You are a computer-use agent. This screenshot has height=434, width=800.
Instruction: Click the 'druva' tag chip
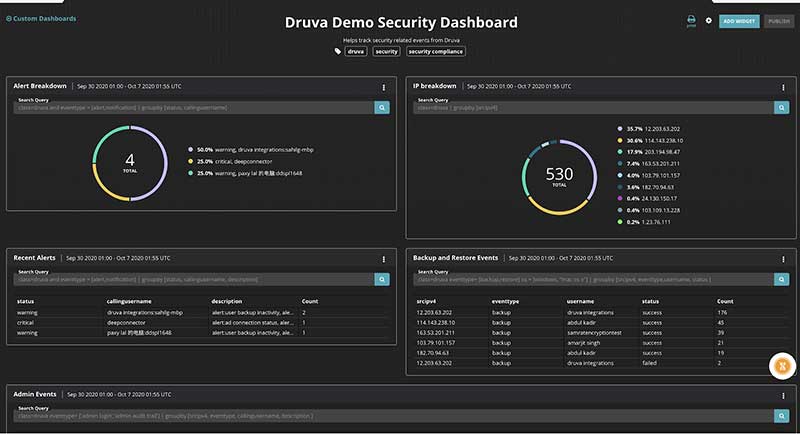[x=355, y=51]
